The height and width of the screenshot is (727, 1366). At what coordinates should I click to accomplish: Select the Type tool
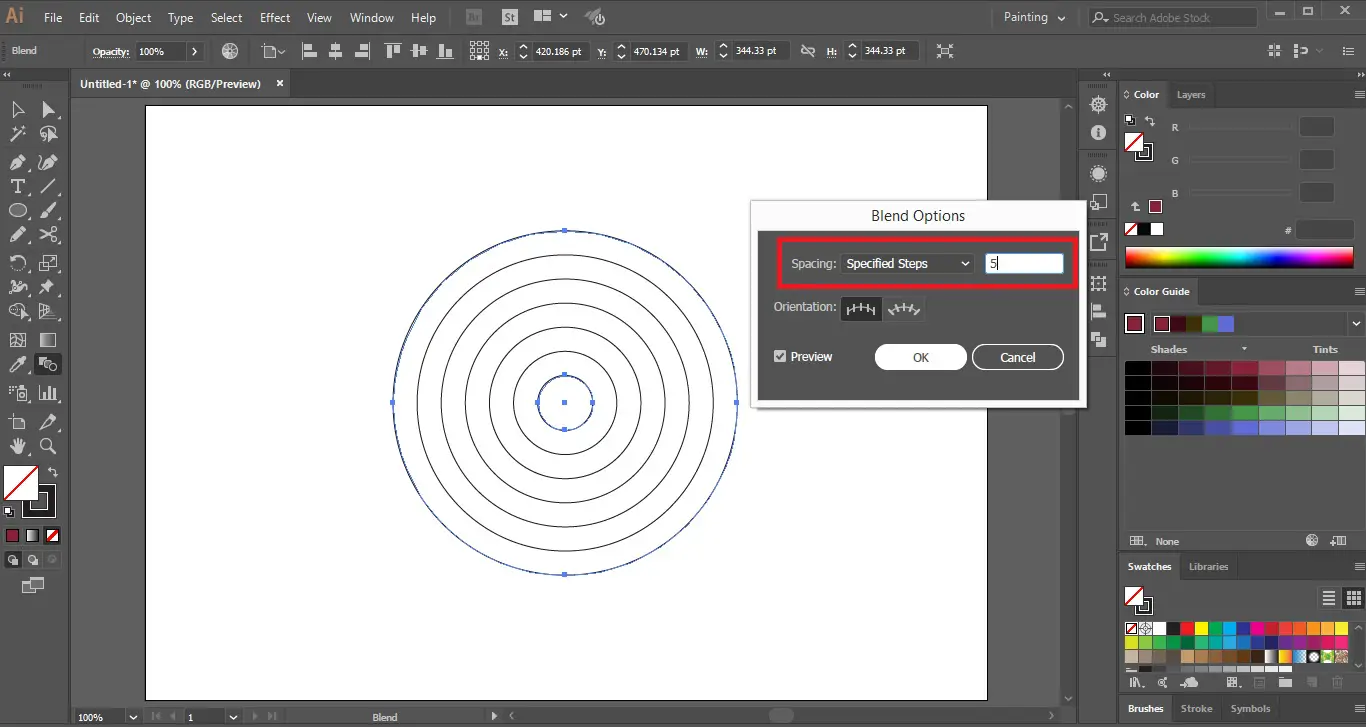(18, 187)
